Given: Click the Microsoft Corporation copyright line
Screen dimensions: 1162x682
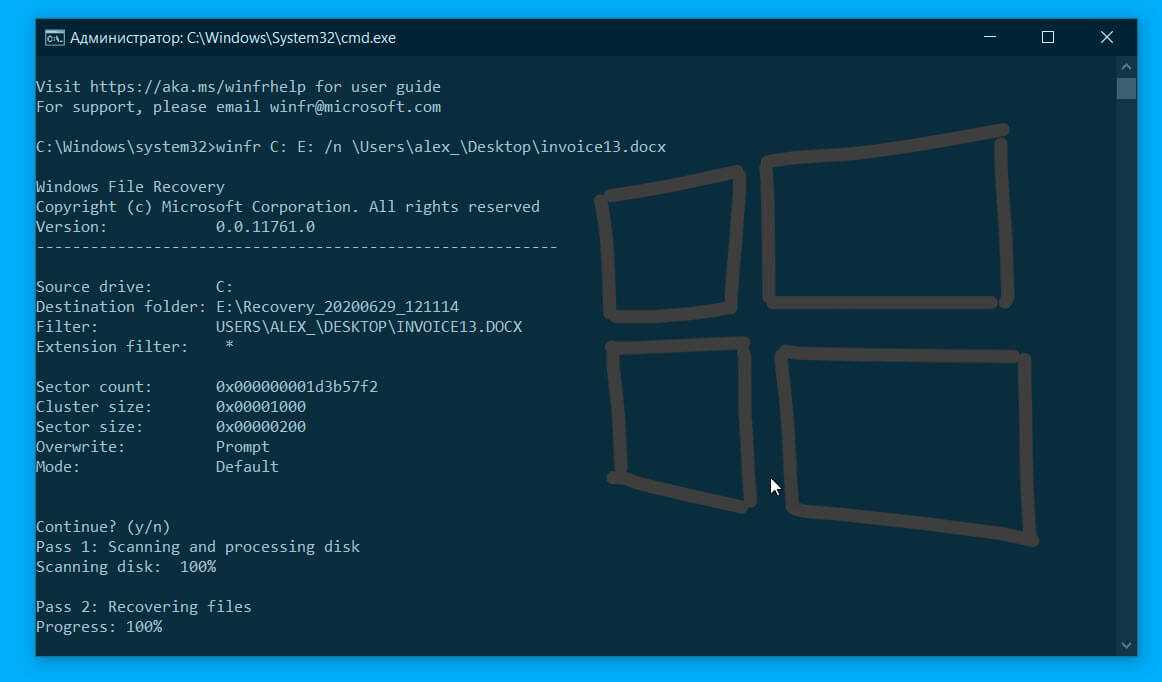Looking at the screenshot, I should pyautogui.click(x=288, y=207).
